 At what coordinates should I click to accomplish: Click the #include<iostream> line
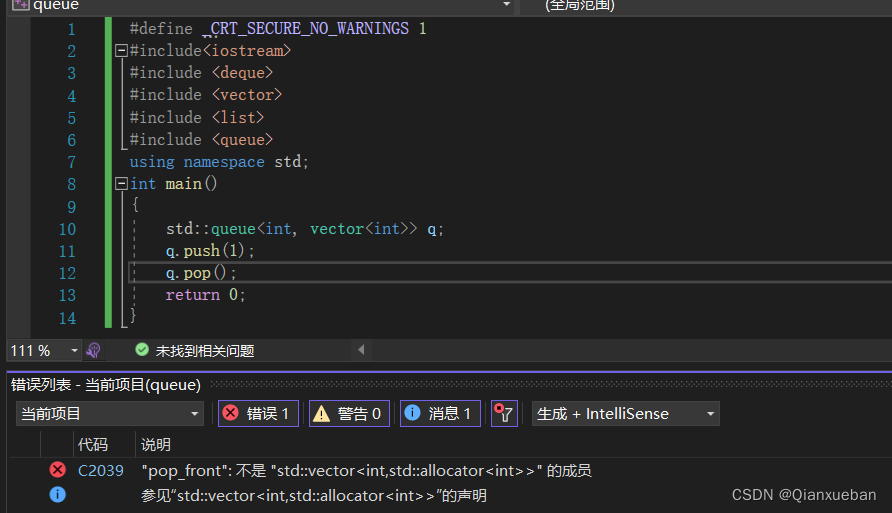[210, 51]
